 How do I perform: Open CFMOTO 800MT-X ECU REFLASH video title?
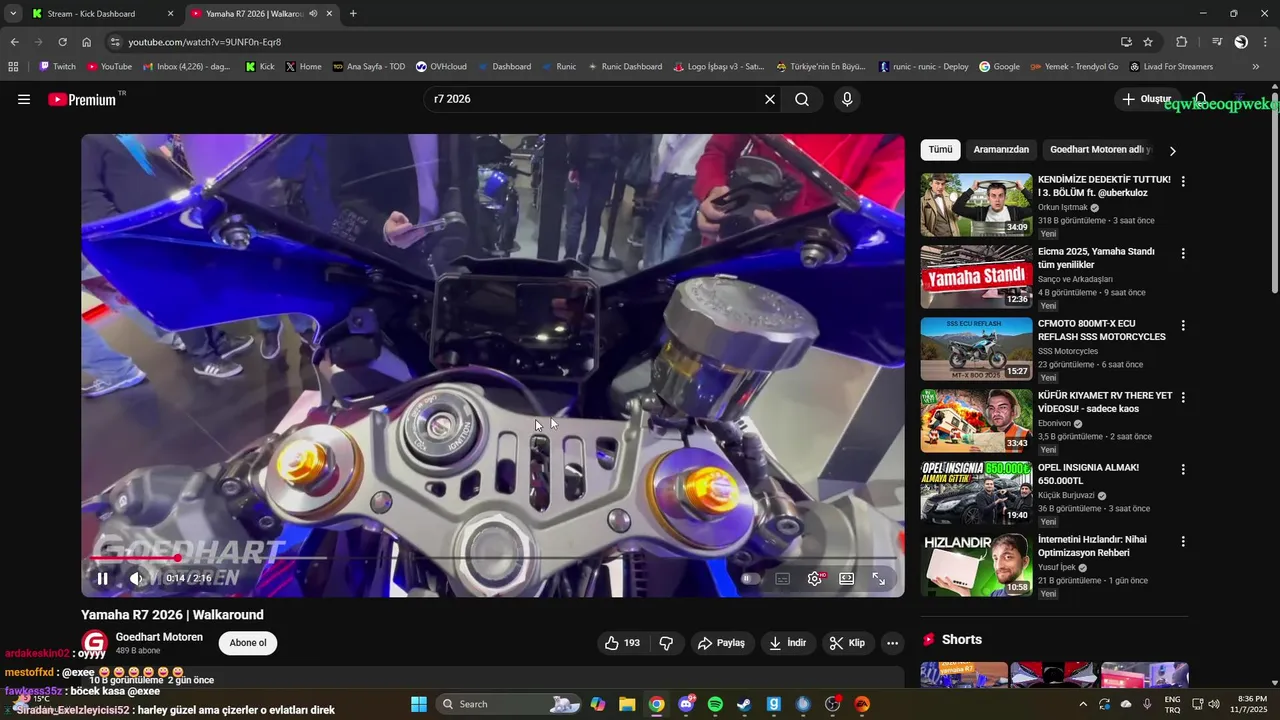1102,330
